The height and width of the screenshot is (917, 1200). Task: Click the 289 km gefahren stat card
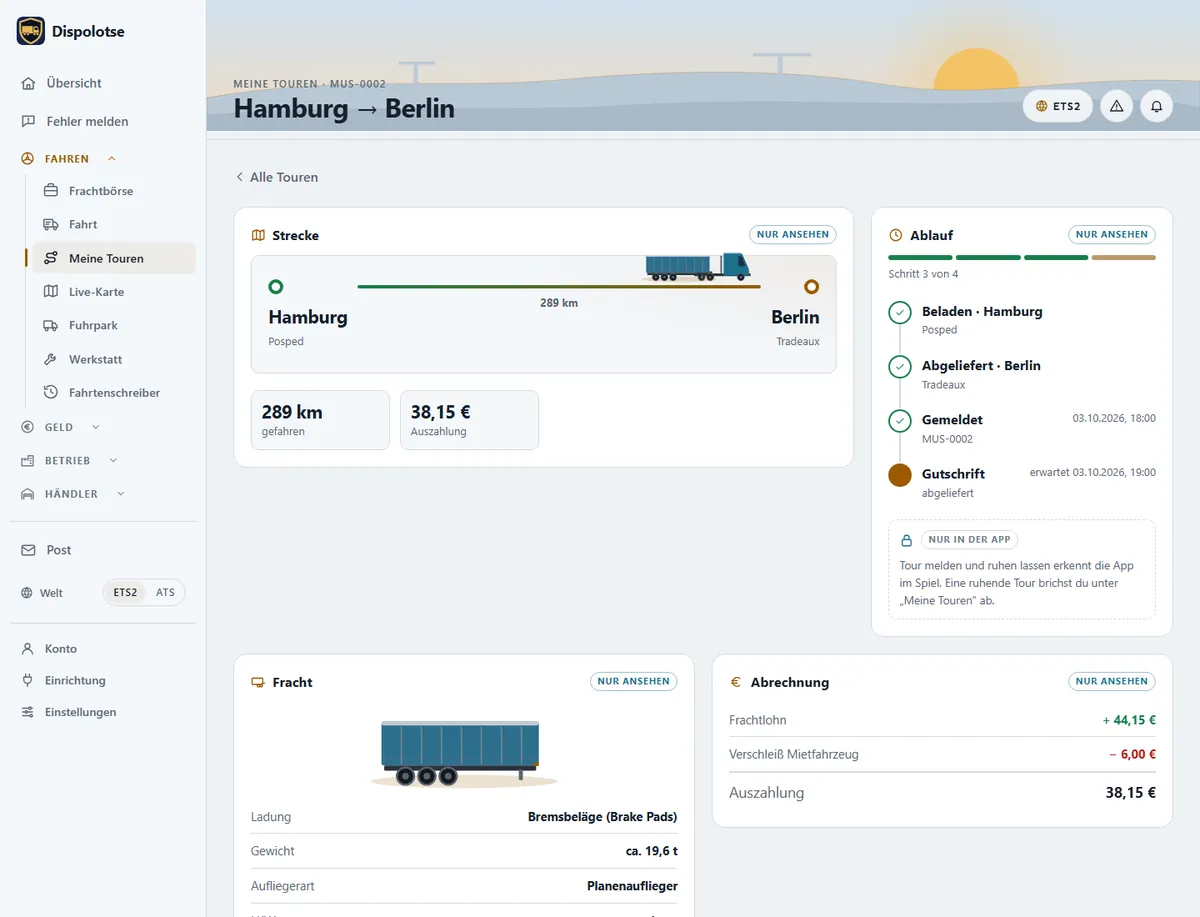(x=320, y=420)
